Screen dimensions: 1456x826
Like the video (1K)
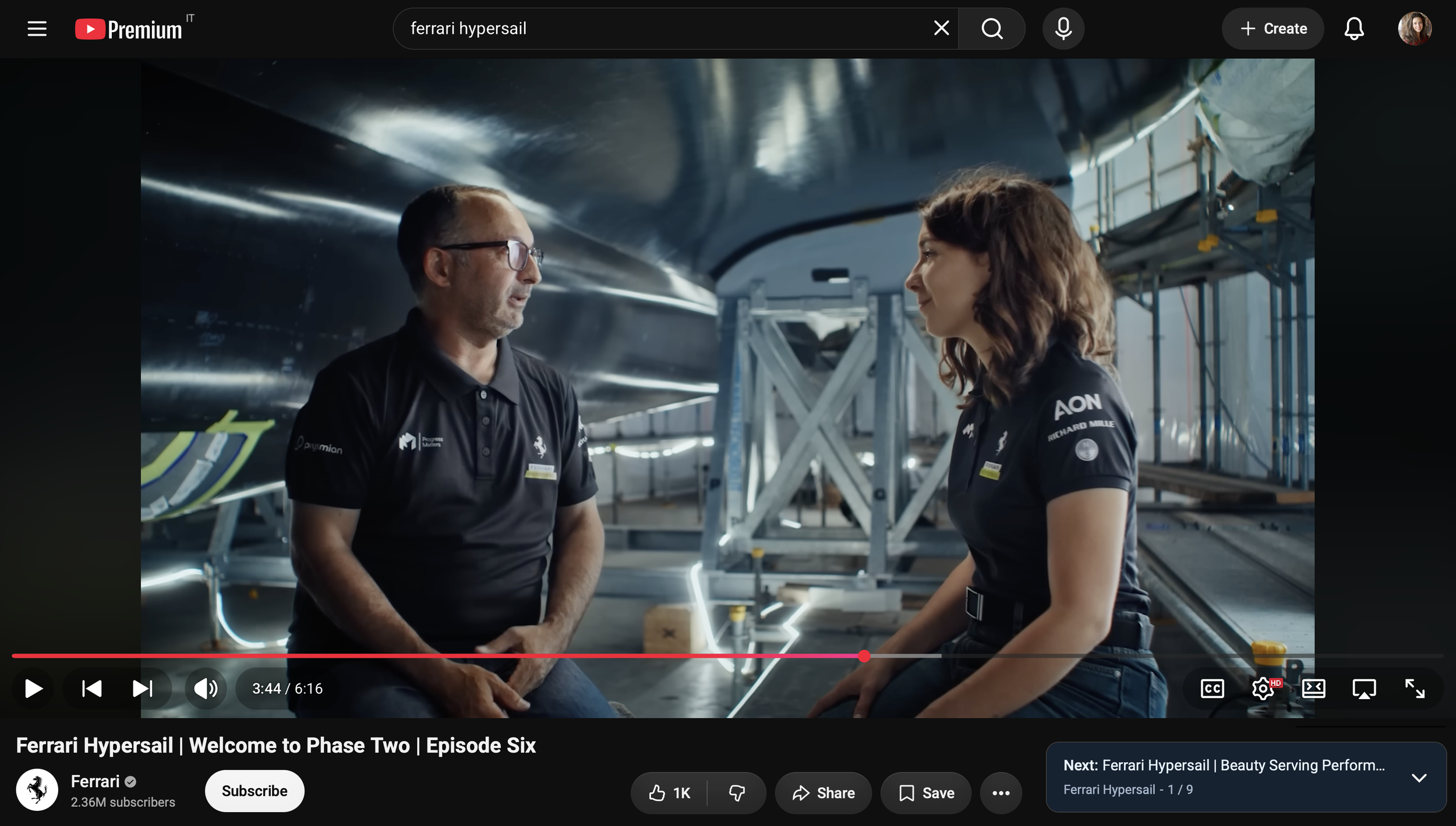(669, 793)
